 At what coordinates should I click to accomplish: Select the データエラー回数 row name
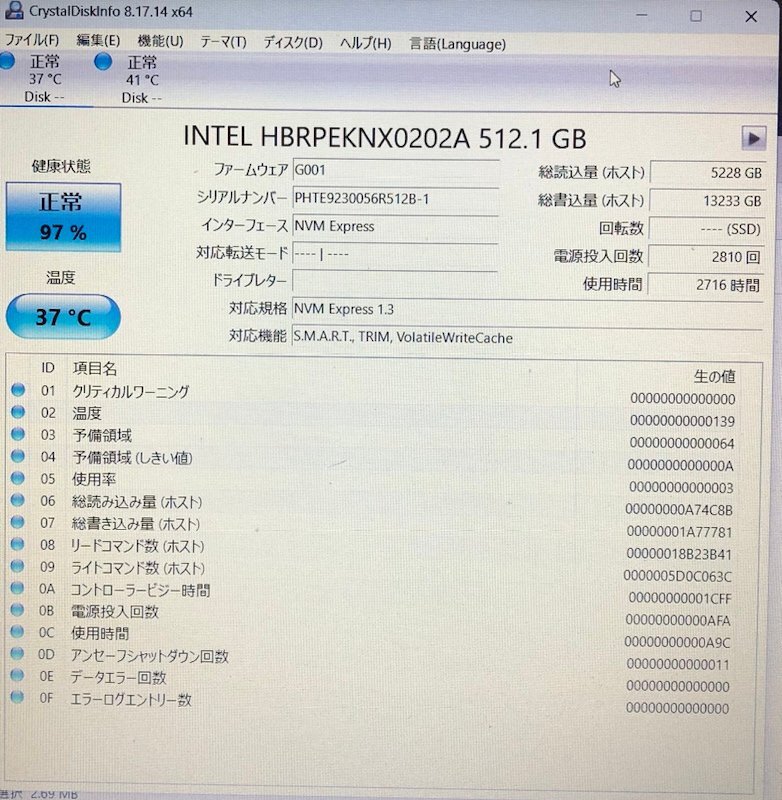pos(118,678)
